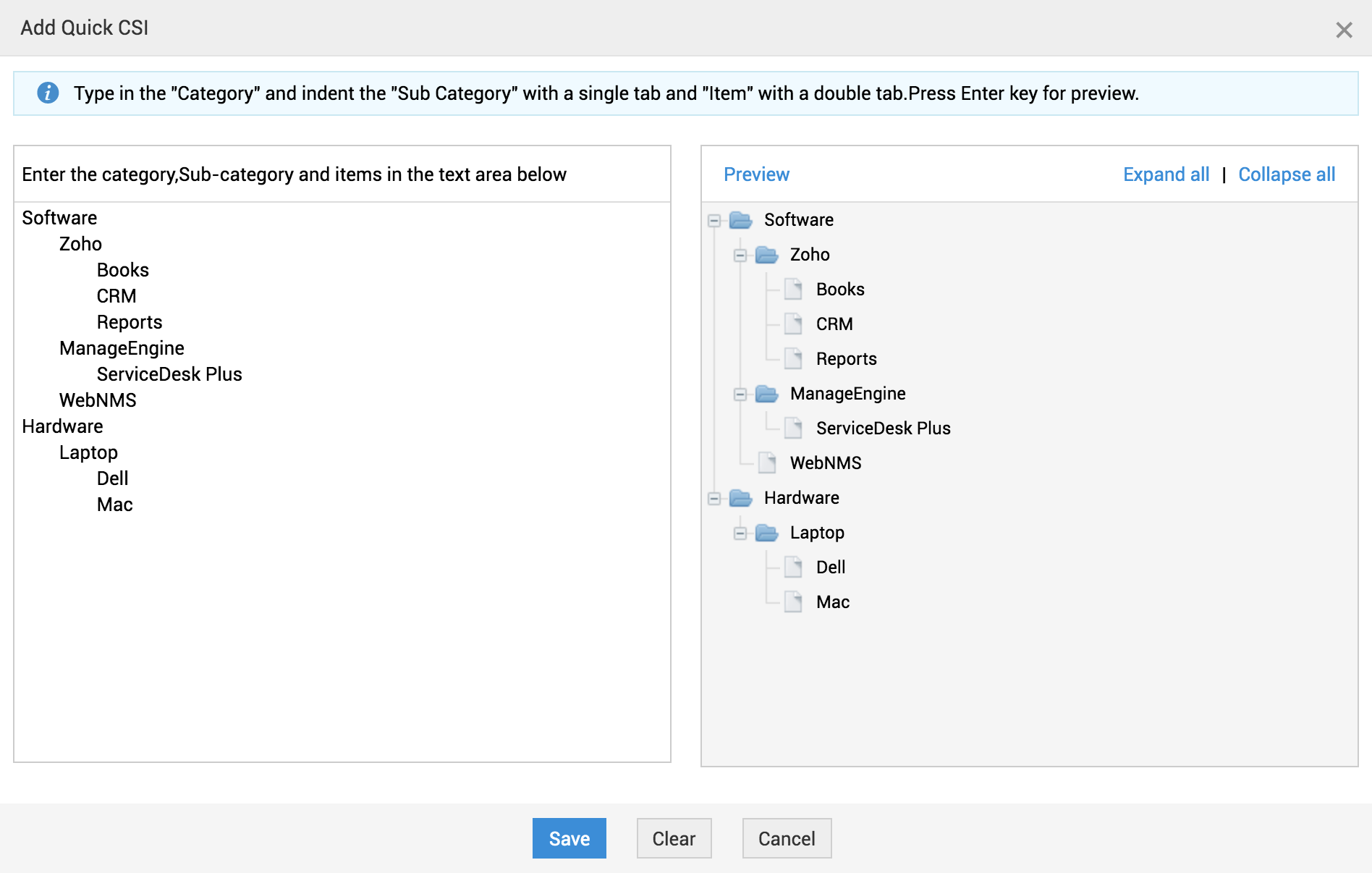Screen dimensions: 1372x873
Task: Collapse the Hardware category node
Action: click(714, 499)
